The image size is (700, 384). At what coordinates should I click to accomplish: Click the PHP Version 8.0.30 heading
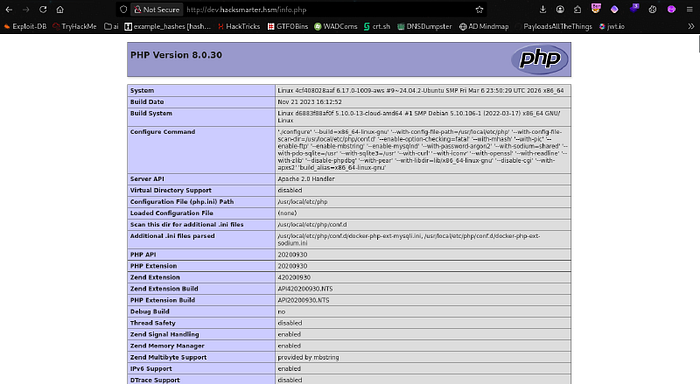click(x=176, y=55)
